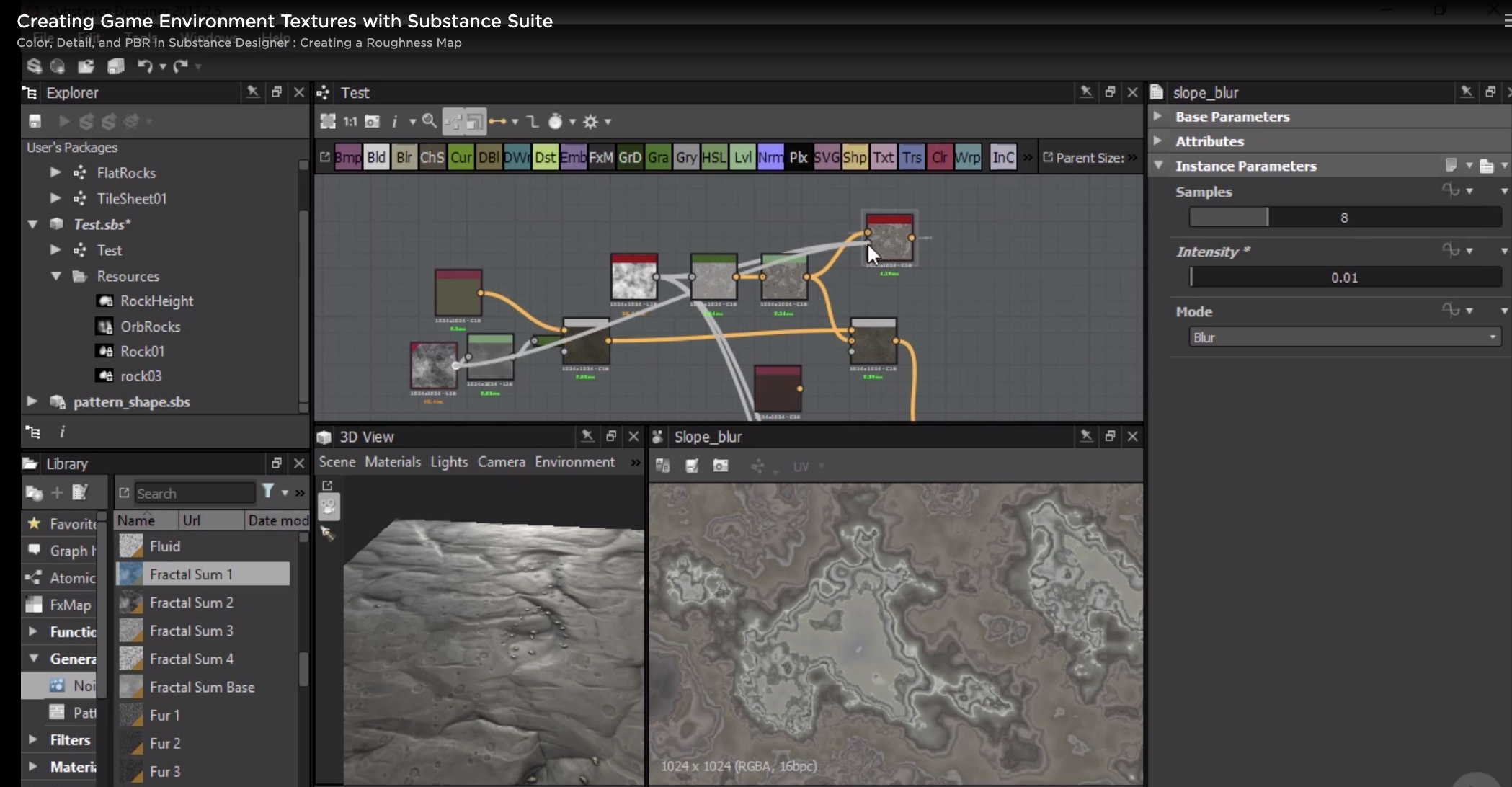Add a Normal (Nrm) node from toolbar

(770, 157)
